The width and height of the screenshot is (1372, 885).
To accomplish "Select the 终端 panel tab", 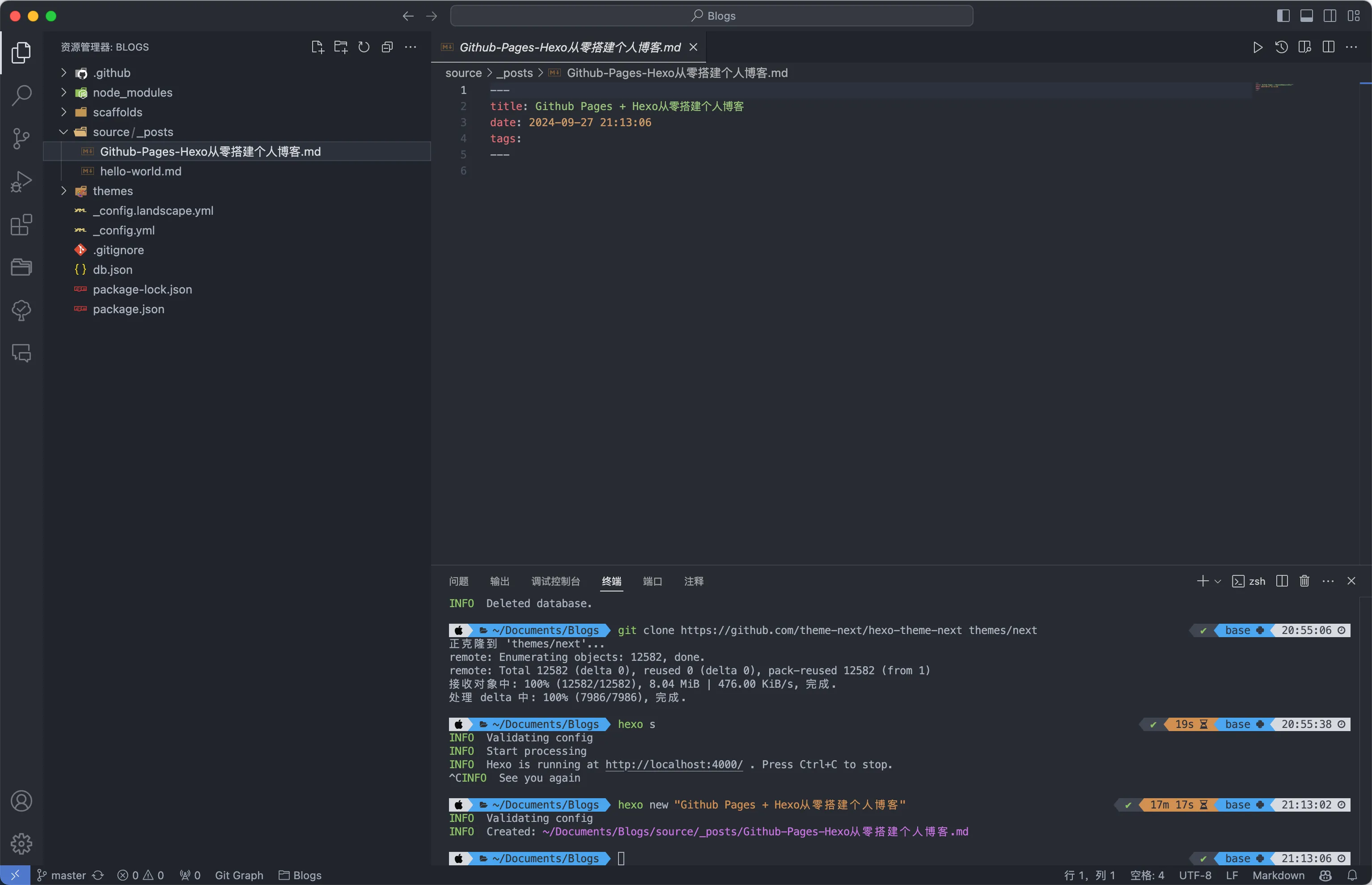I will tap(612, 581).
